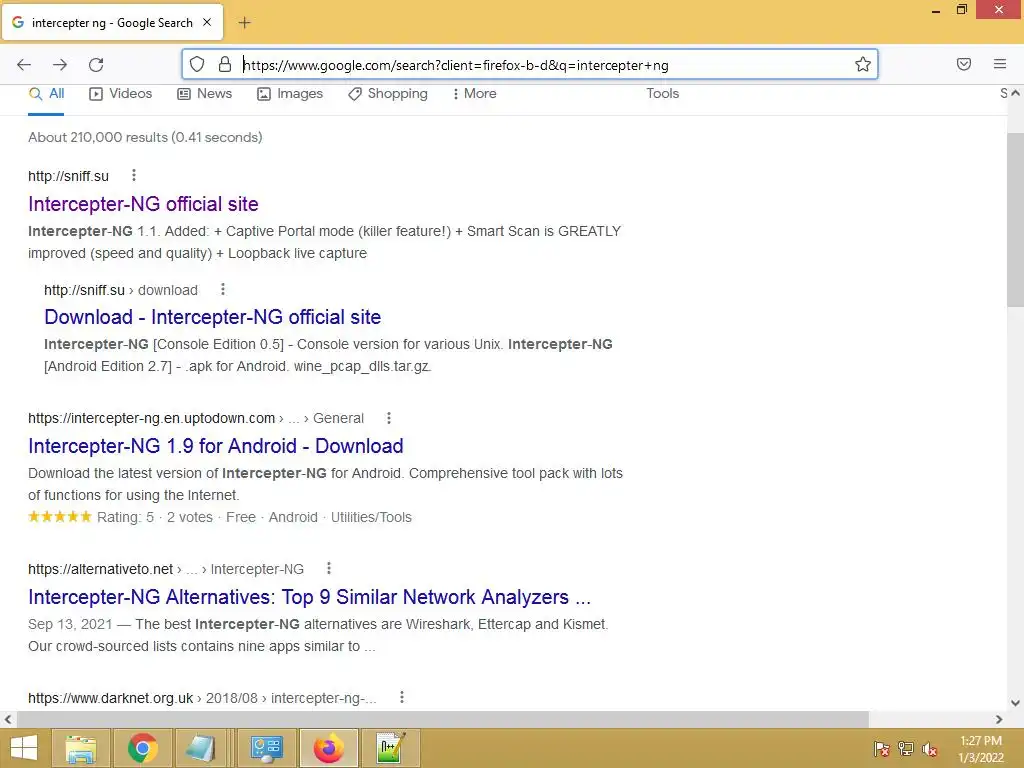Launch Google Chrome from the taskbar

142,748
